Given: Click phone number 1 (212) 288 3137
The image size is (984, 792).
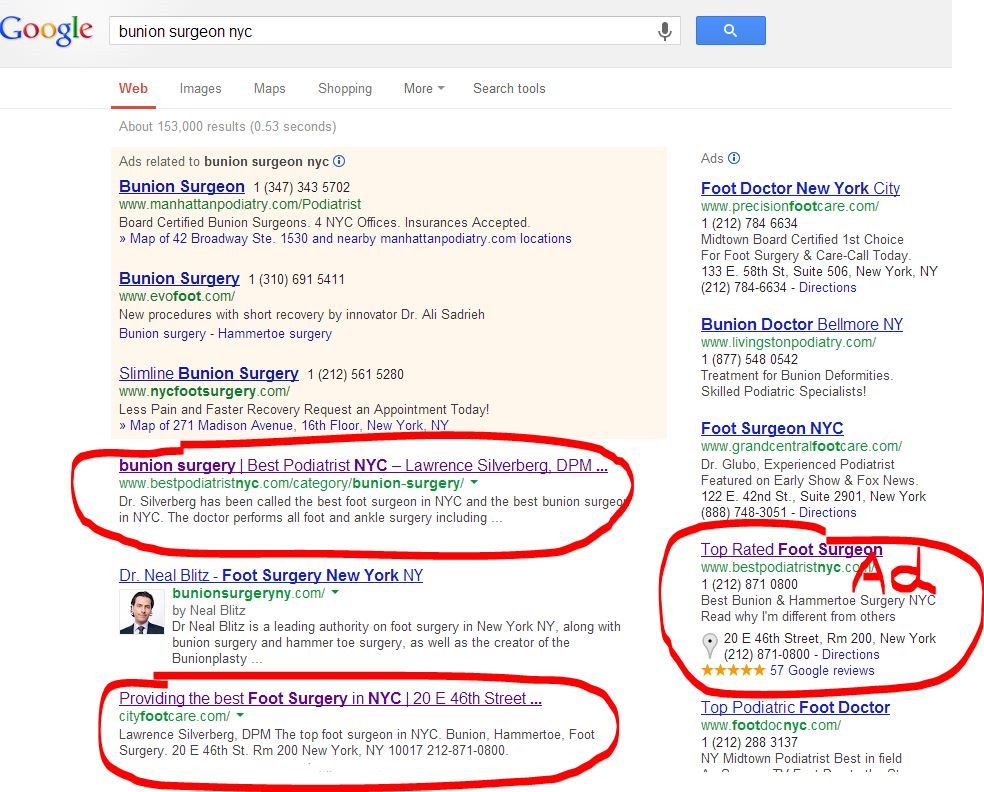Looking at the screenshot, I should 749,742.
